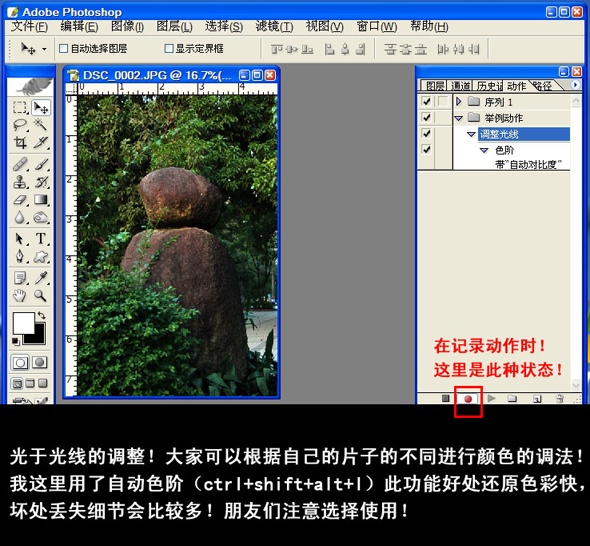Image resolution: width=590 pixels, height=546 pixels.
Task: Select the Rectangular Marquee tool
Action: pyautogui.click(x=20, y=107)
